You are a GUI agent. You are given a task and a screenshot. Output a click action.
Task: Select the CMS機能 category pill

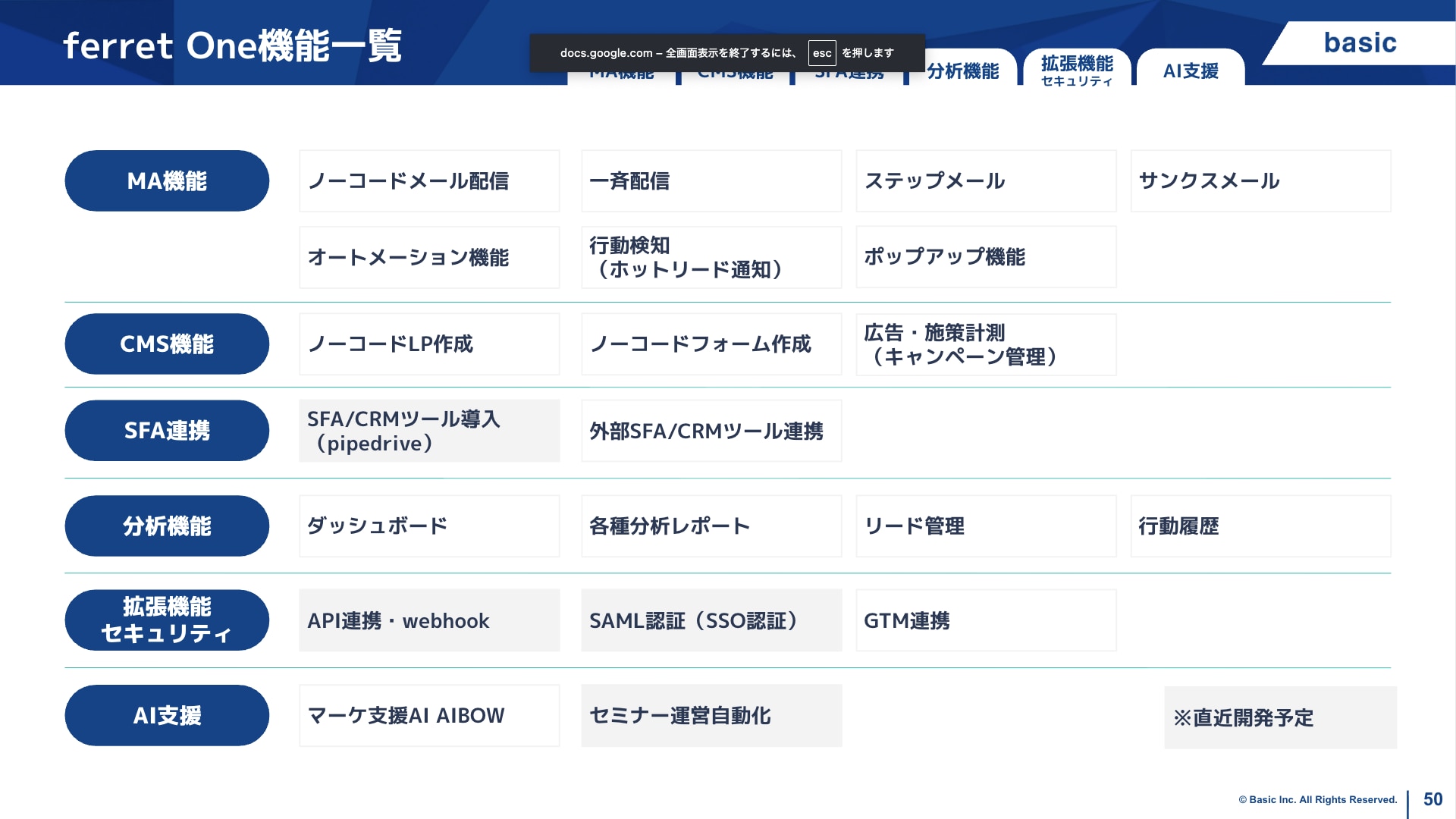pyautogui.click(x=167, y=344)
